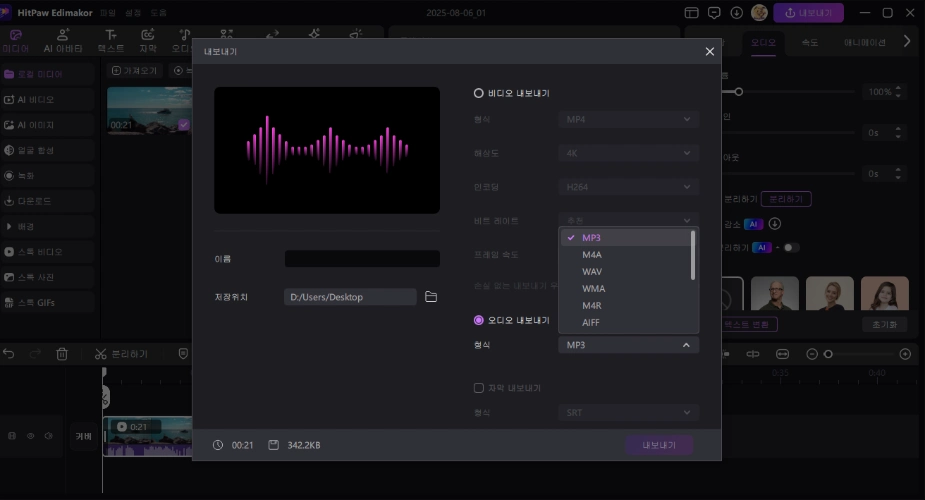Viewport: 925px width, 500px height.
Task: Open the AI 아바타 avatar tool
Action: coord(63,41)
